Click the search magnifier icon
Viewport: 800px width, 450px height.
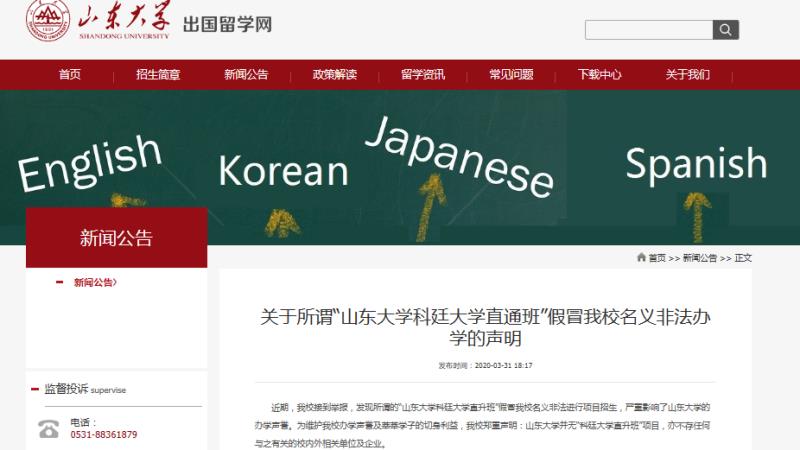point(725,30)
